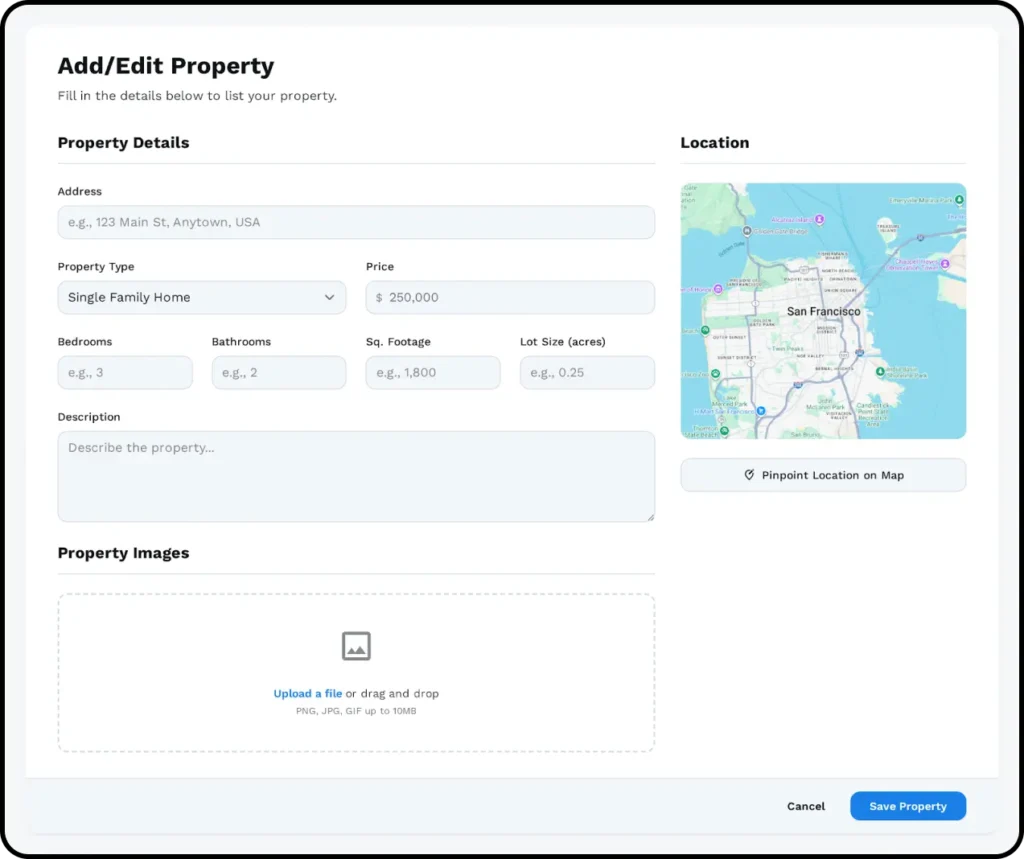Click the Pinpoint Location on Map button

(823, 475)
